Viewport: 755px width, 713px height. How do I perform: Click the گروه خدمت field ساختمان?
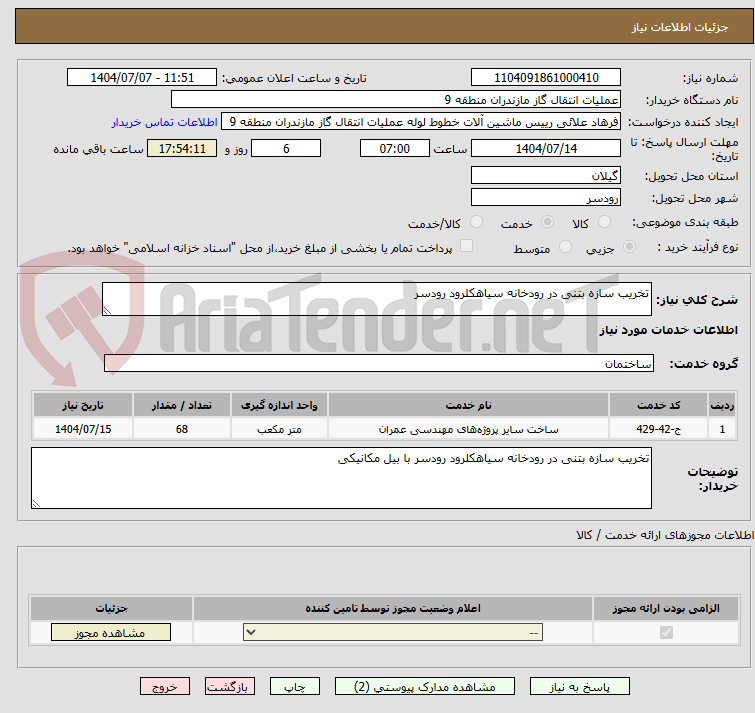379,363
